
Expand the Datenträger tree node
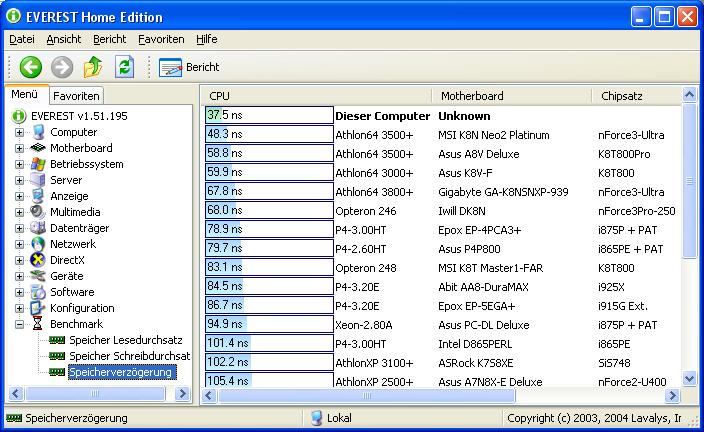click(x=19, y=229)
